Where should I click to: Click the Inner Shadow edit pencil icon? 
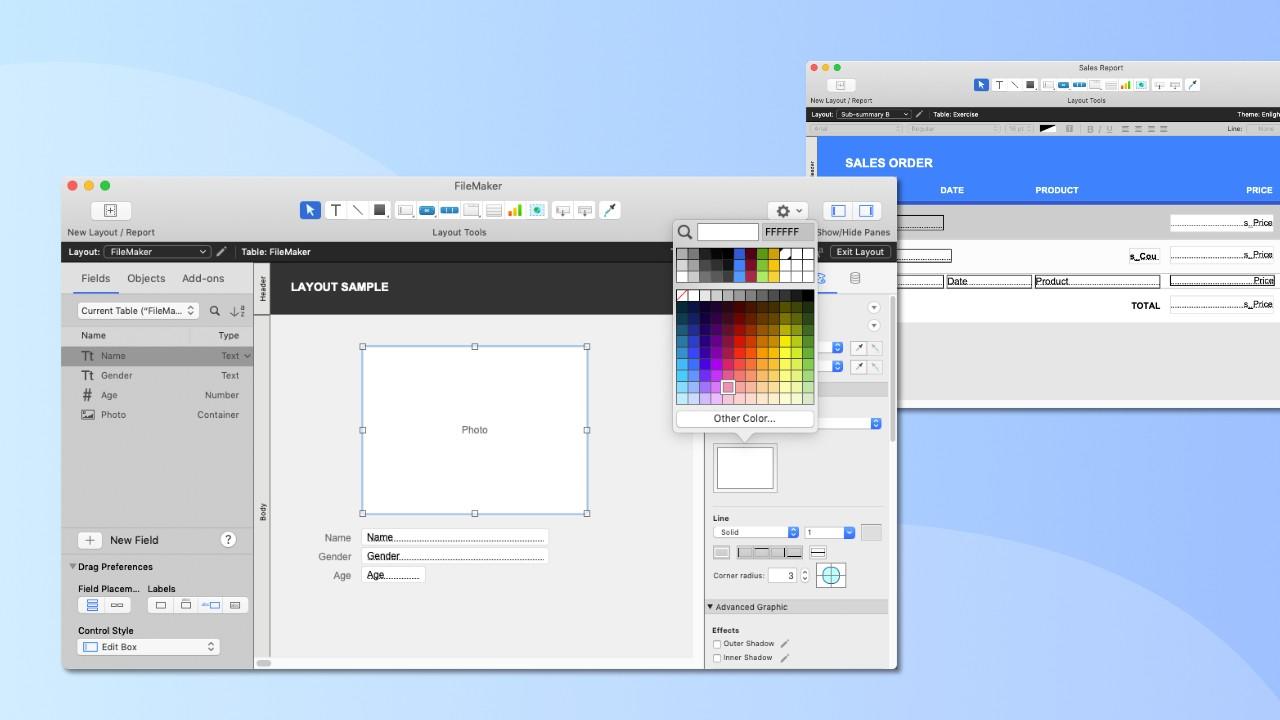(785, 658)
